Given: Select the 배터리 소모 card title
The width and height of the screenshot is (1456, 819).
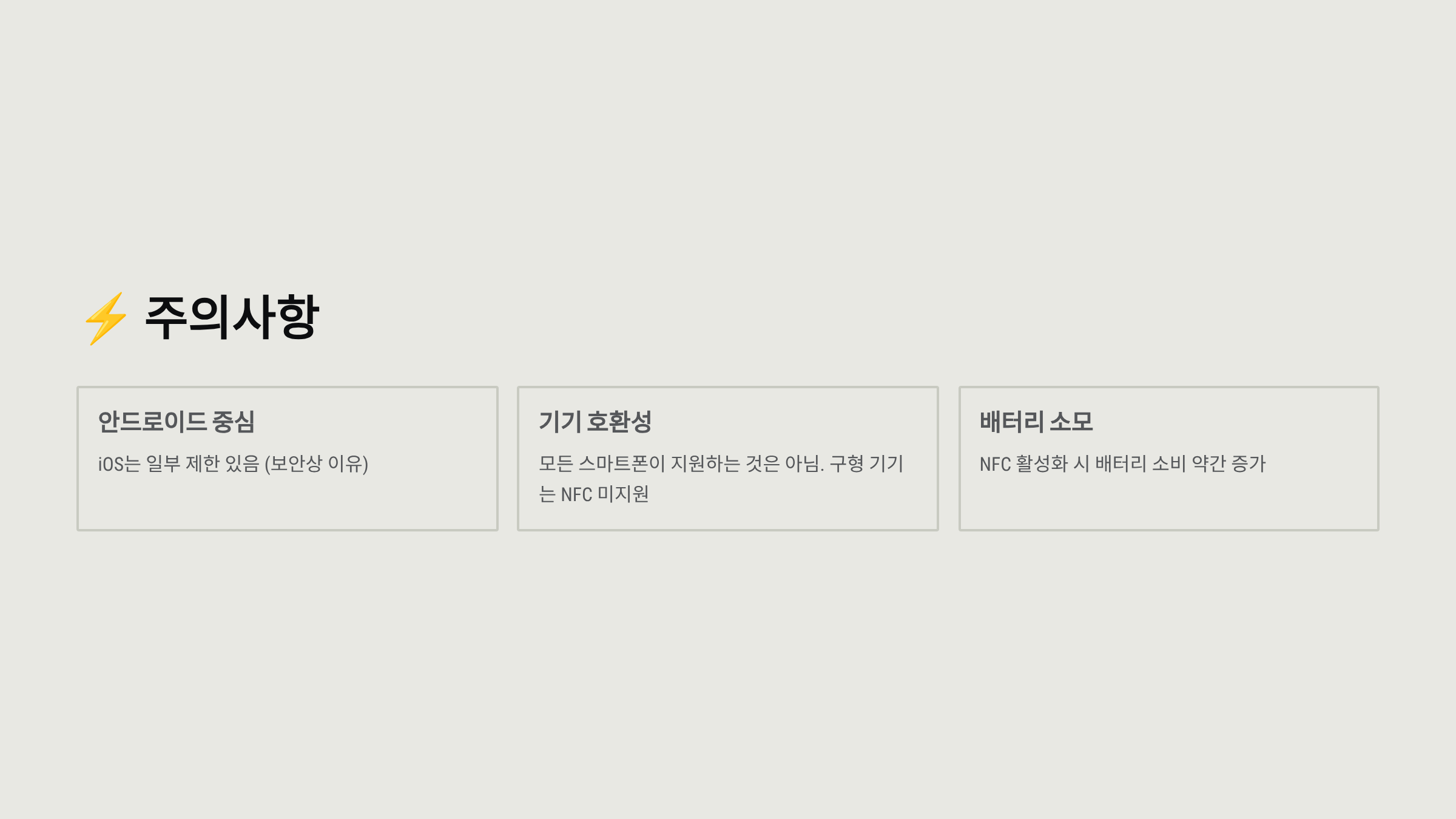Looking at the screenshot, I should point(1036,422).
